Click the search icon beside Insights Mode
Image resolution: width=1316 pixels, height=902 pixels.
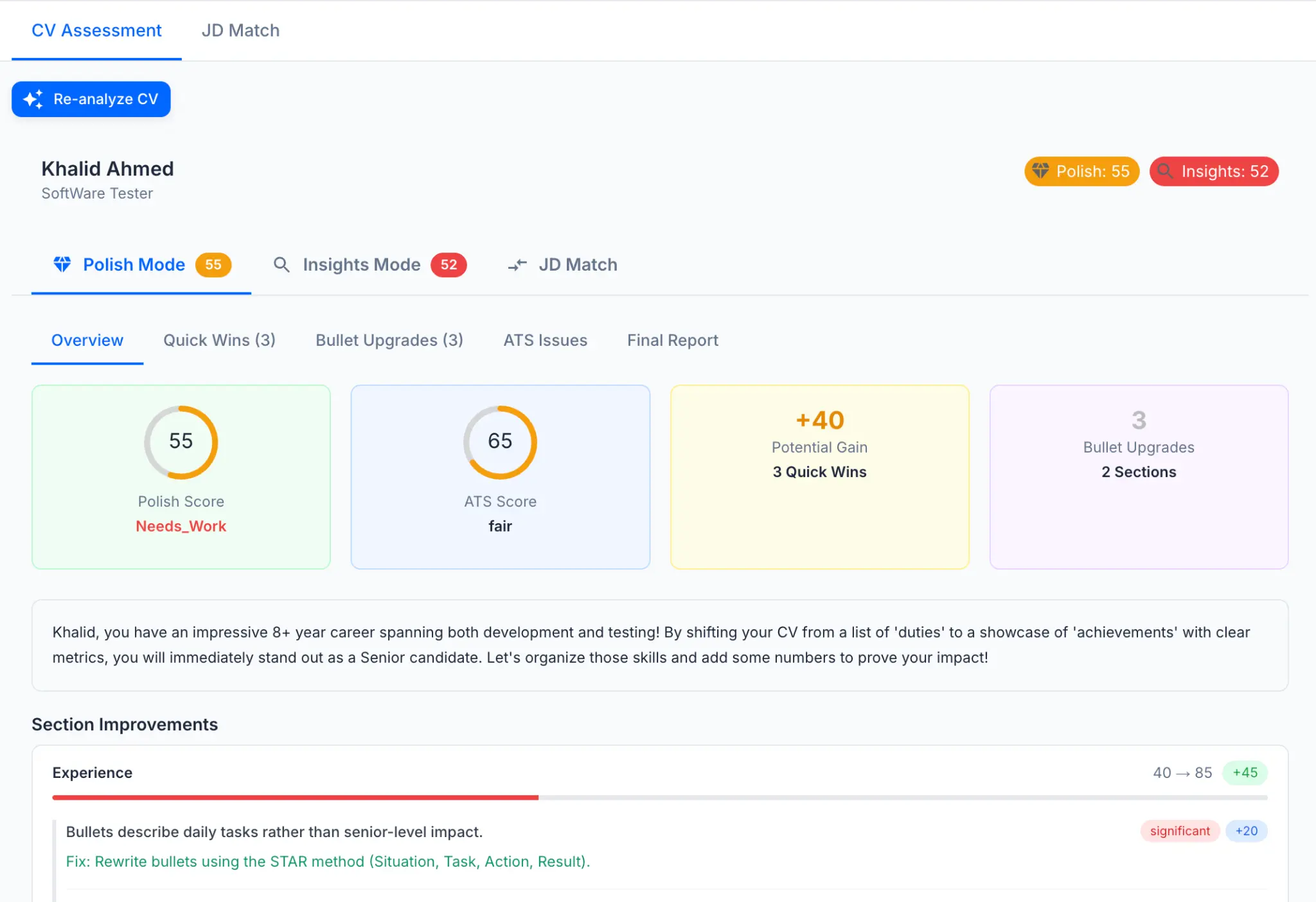point(281,264)
